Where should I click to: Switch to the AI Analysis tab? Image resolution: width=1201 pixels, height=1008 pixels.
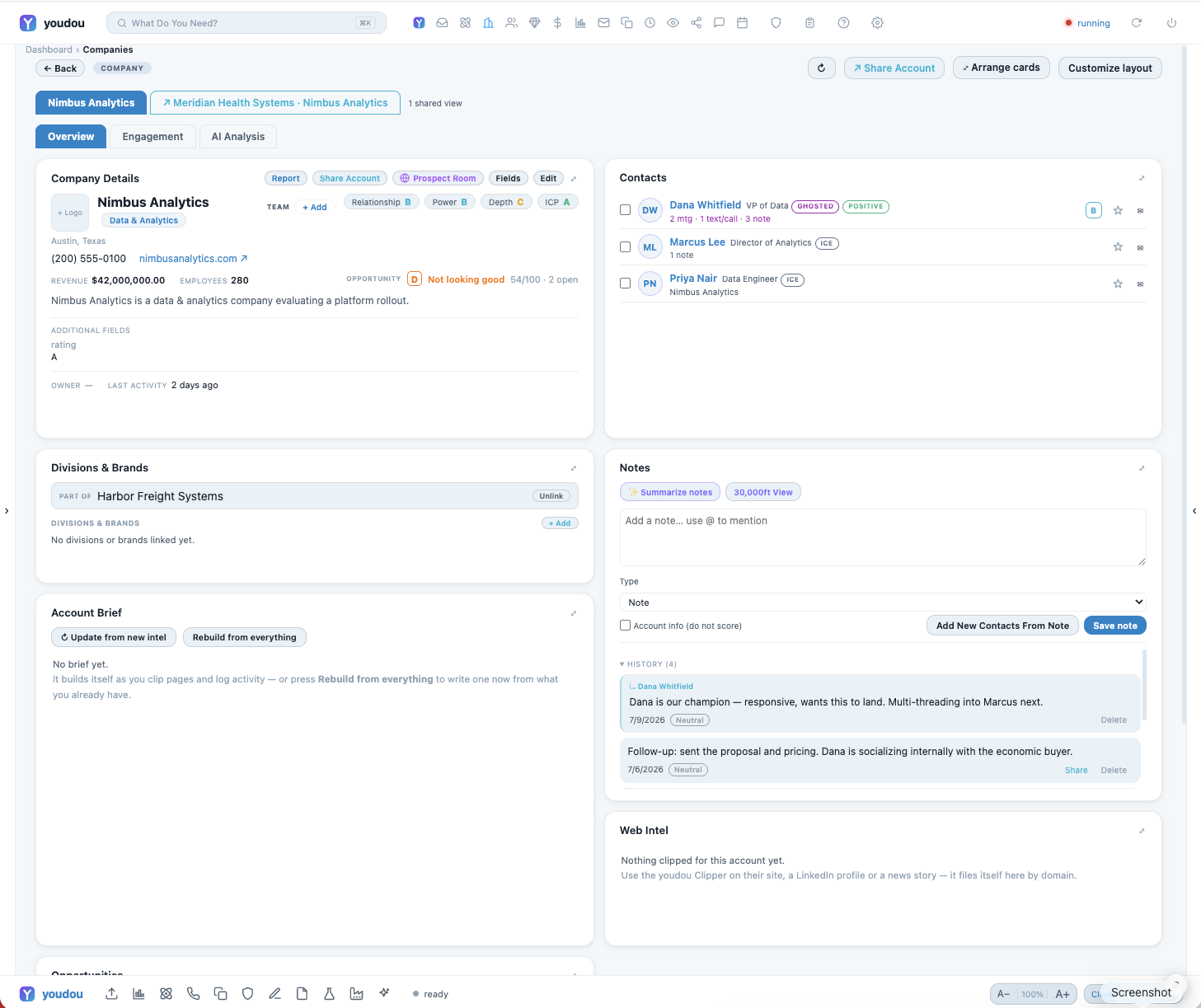[238, 137]
